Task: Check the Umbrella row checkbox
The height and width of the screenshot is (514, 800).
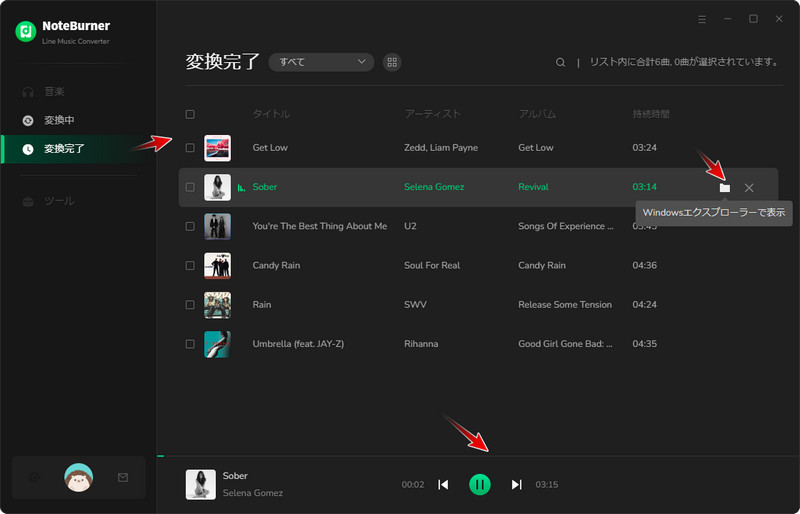Action: click(190, 344)
